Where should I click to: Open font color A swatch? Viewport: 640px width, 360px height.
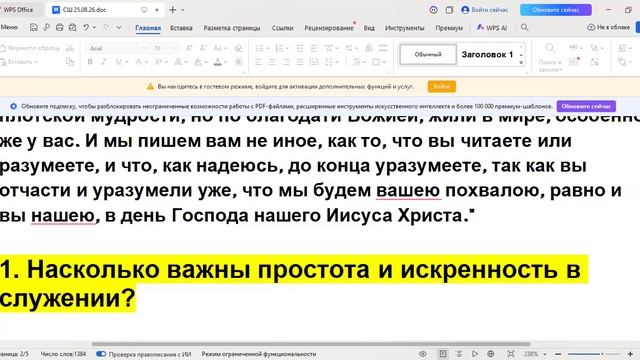tap(218, 62)
